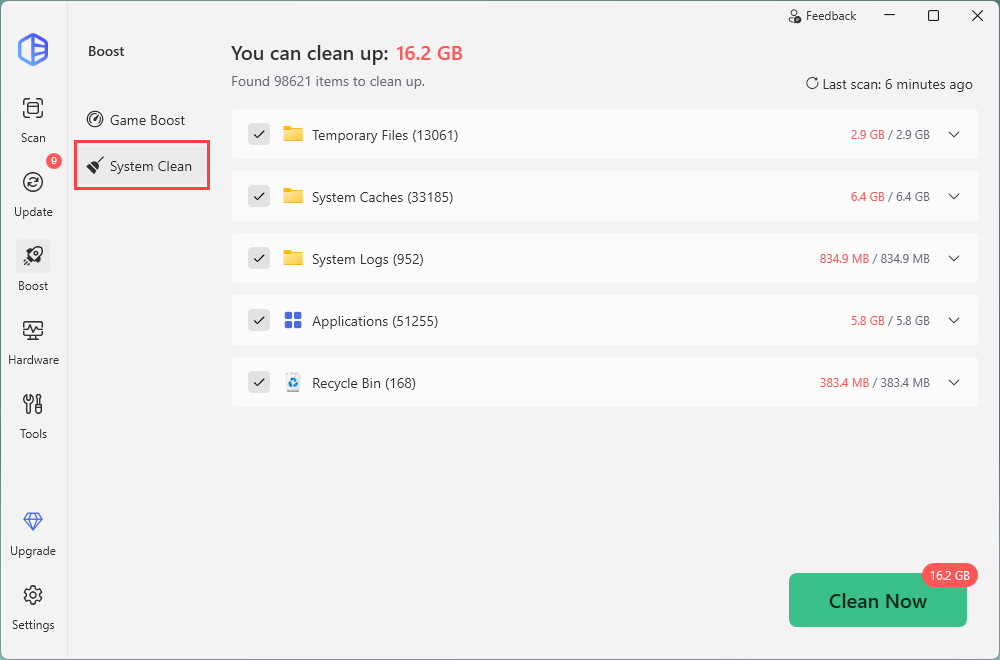Expand the System Logs row chevron
Viewport: 1000px width, 660px height.
pyautogui.click(x=953, y=259)
